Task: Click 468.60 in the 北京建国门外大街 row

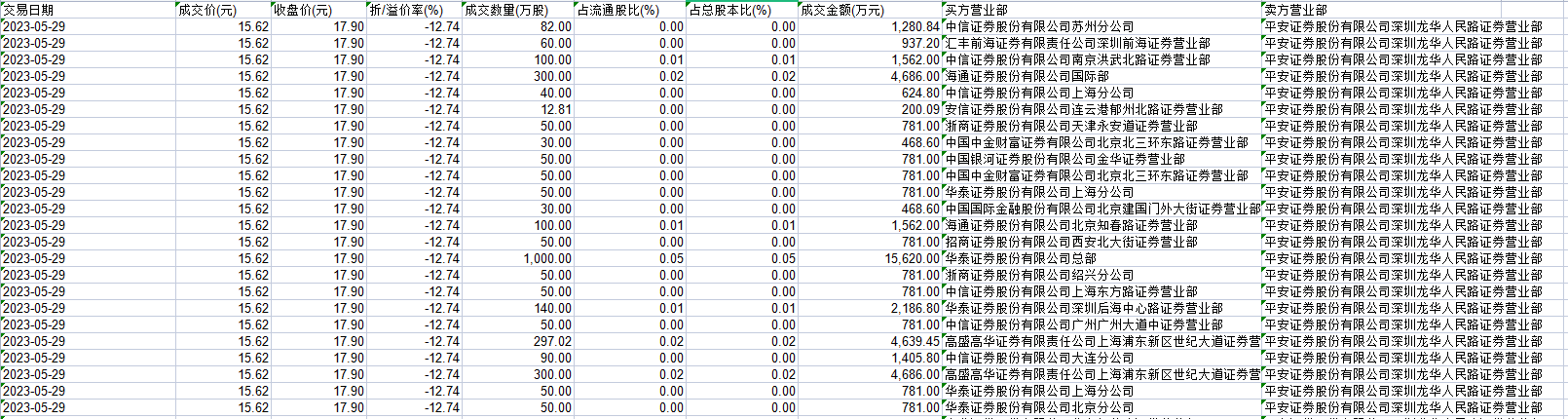Action: tap(870, 209)
